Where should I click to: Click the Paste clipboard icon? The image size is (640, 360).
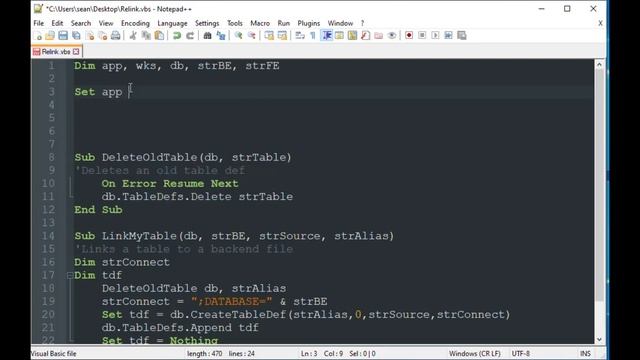click(x=159, y=36)
